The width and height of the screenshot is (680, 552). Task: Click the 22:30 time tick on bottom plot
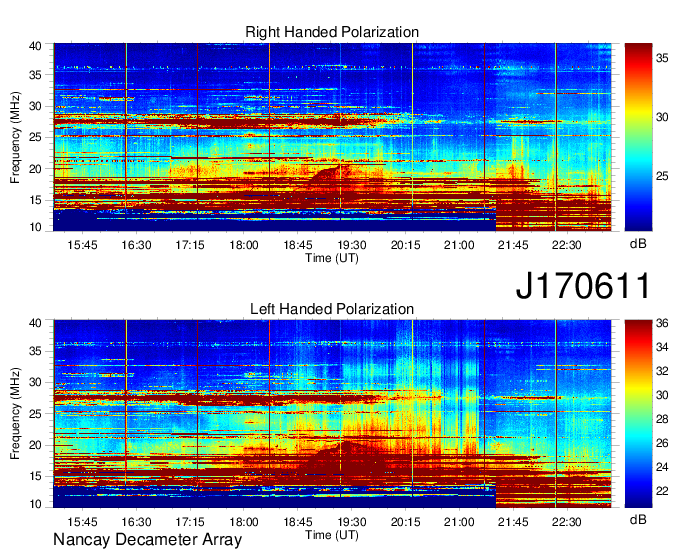[567, 521]
